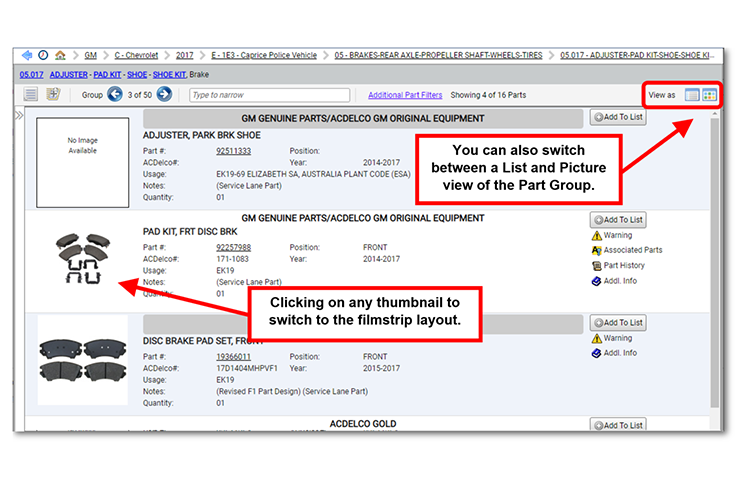The image size is (740, 480).
Task: Go to the home icon
Action: point(60,55)
